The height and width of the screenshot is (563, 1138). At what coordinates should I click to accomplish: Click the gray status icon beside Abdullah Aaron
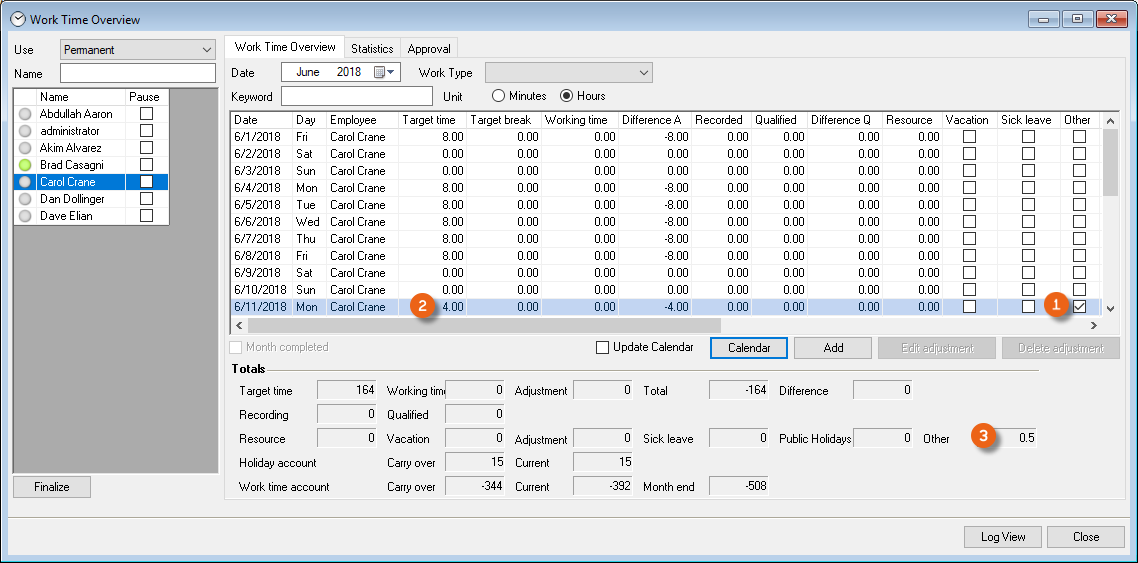tap(25, 114)
